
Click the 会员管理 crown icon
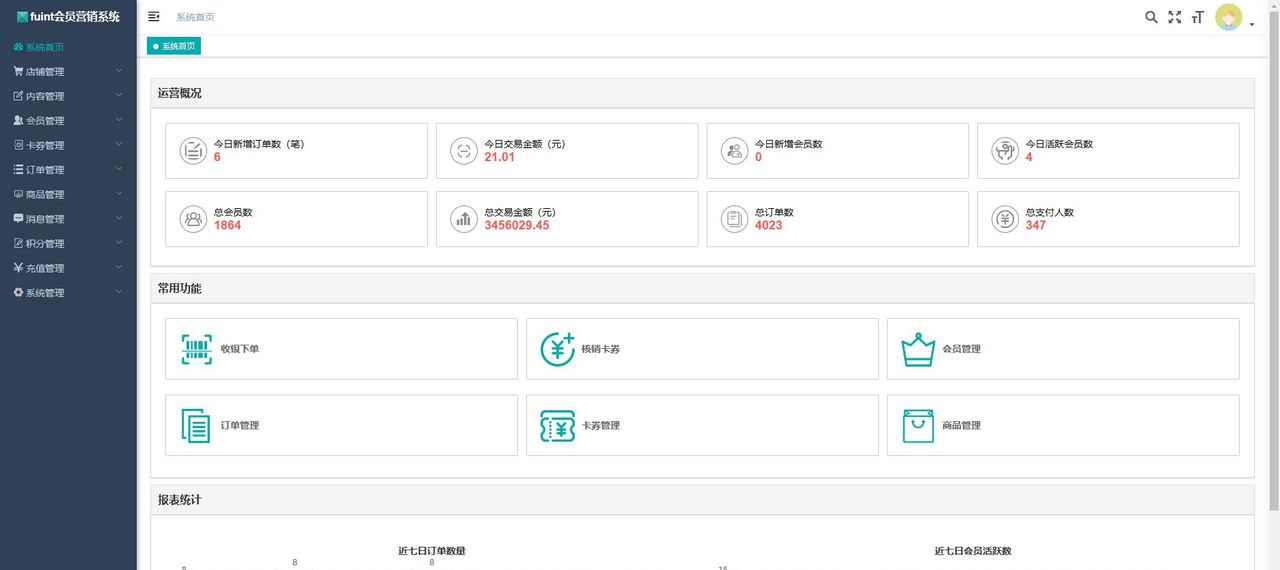tap(918, 349)
